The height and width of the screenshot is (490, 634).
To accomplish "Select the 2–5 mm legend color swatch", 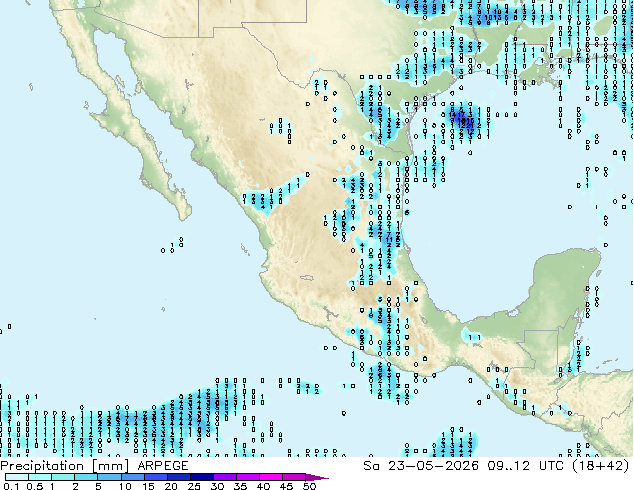I will (x=86, y=477).
